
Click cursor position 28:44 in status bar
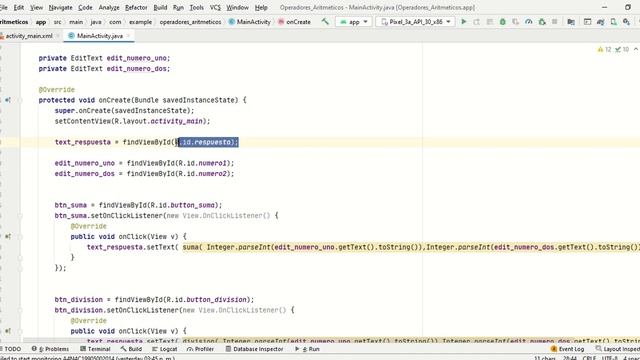tap(570, 358)
